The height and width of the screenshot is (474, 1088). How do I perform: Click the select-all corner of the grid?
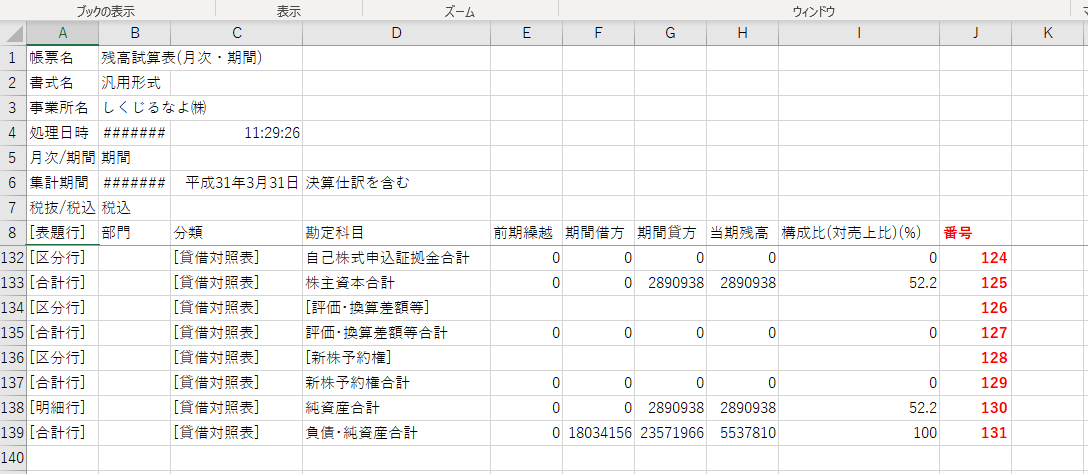pos(12,33)
